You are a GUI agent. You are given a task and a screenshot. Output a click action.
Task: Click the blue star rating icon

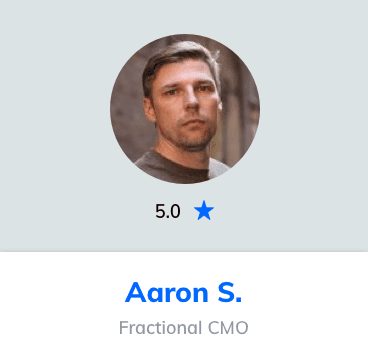204,211
